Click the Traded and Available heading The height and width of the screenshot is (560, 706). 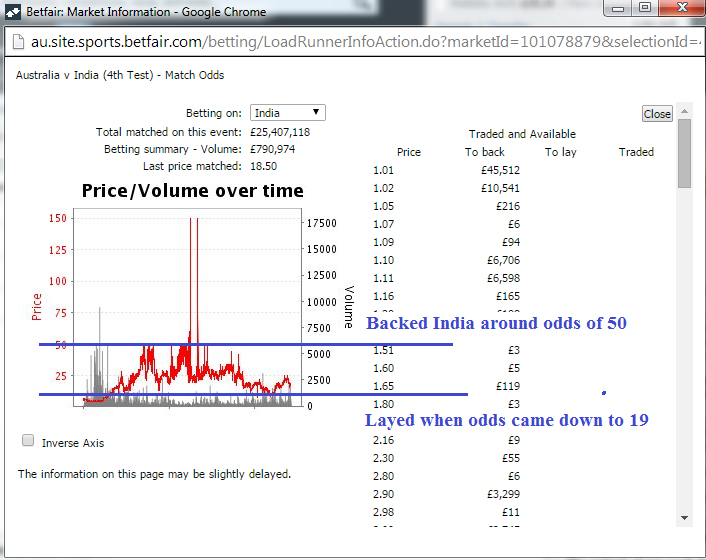tap(522, 134)
